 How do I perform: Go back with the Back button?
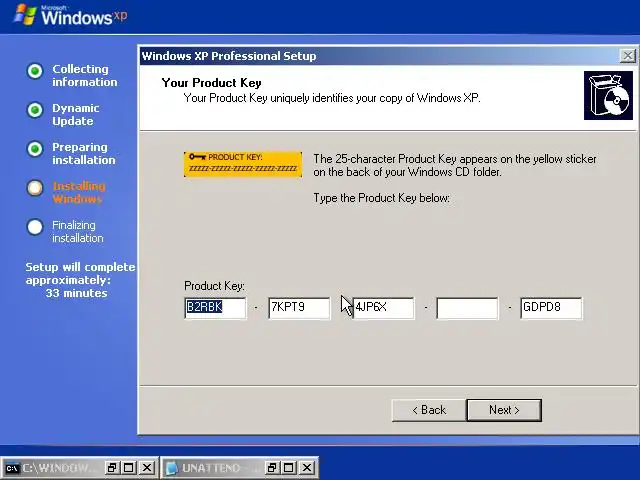[x=429, y=410]
